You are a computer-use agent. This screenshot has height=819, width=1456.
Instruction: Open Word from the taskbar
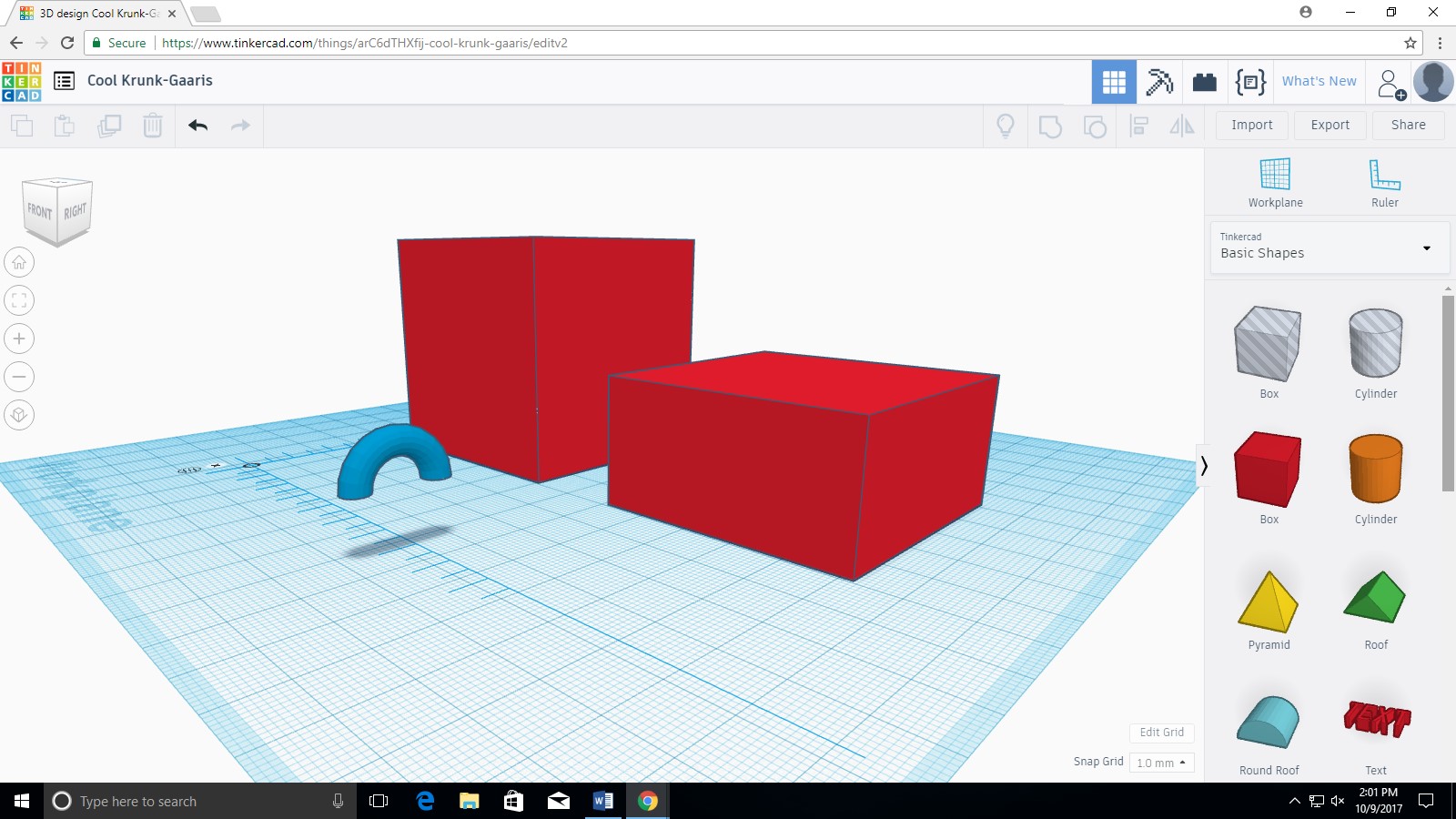[603, 801]
